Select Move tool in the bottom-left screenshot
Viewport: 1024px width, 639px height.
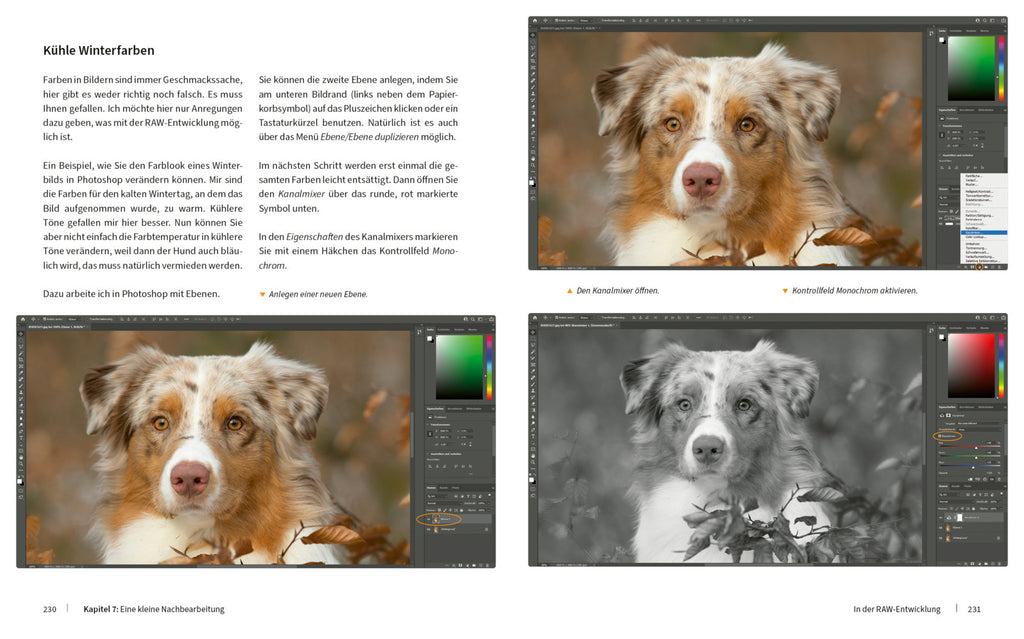point(21,335)
